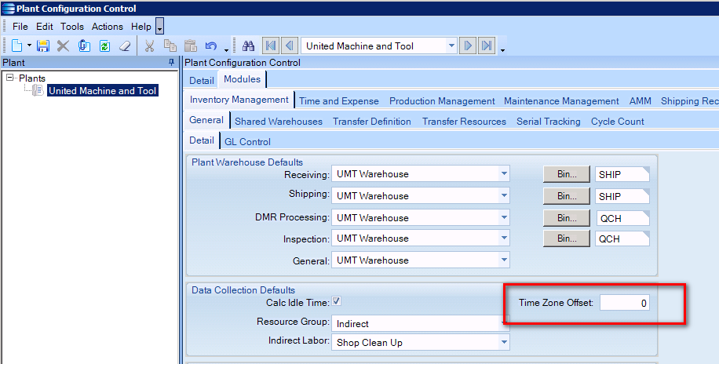Image resolution: width=719 pixels, height=365 pixels.
Task: Open the AMM tab
Action: click(640, 101)
